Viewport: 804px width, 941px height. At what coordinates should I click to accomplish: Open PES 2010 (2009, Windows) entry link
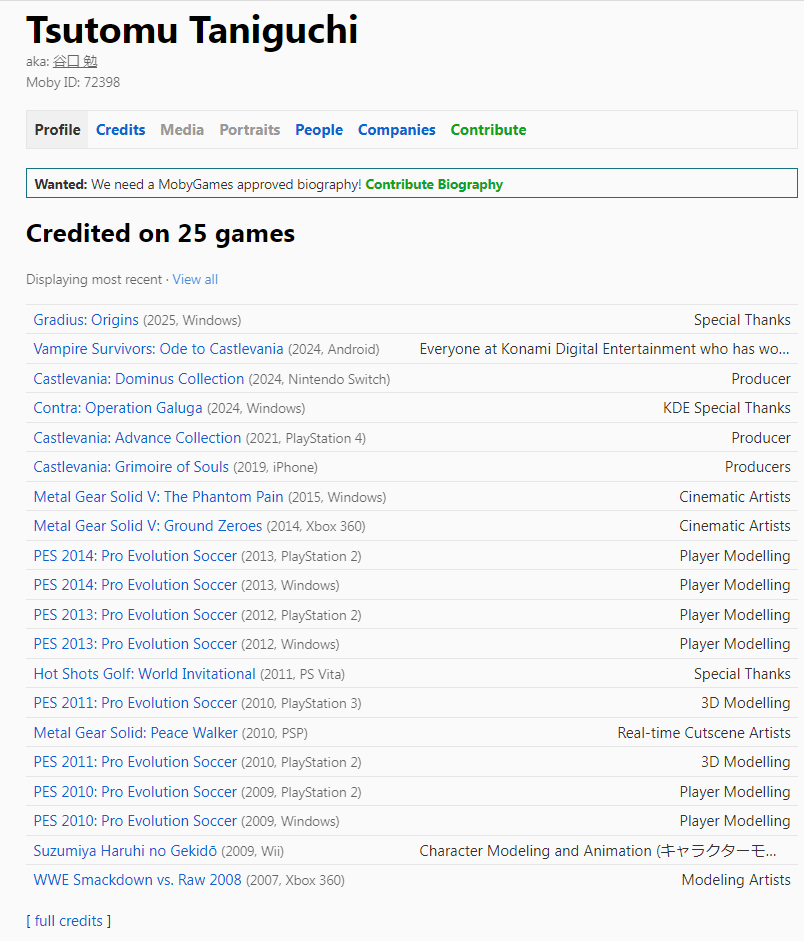coord(135,821)
